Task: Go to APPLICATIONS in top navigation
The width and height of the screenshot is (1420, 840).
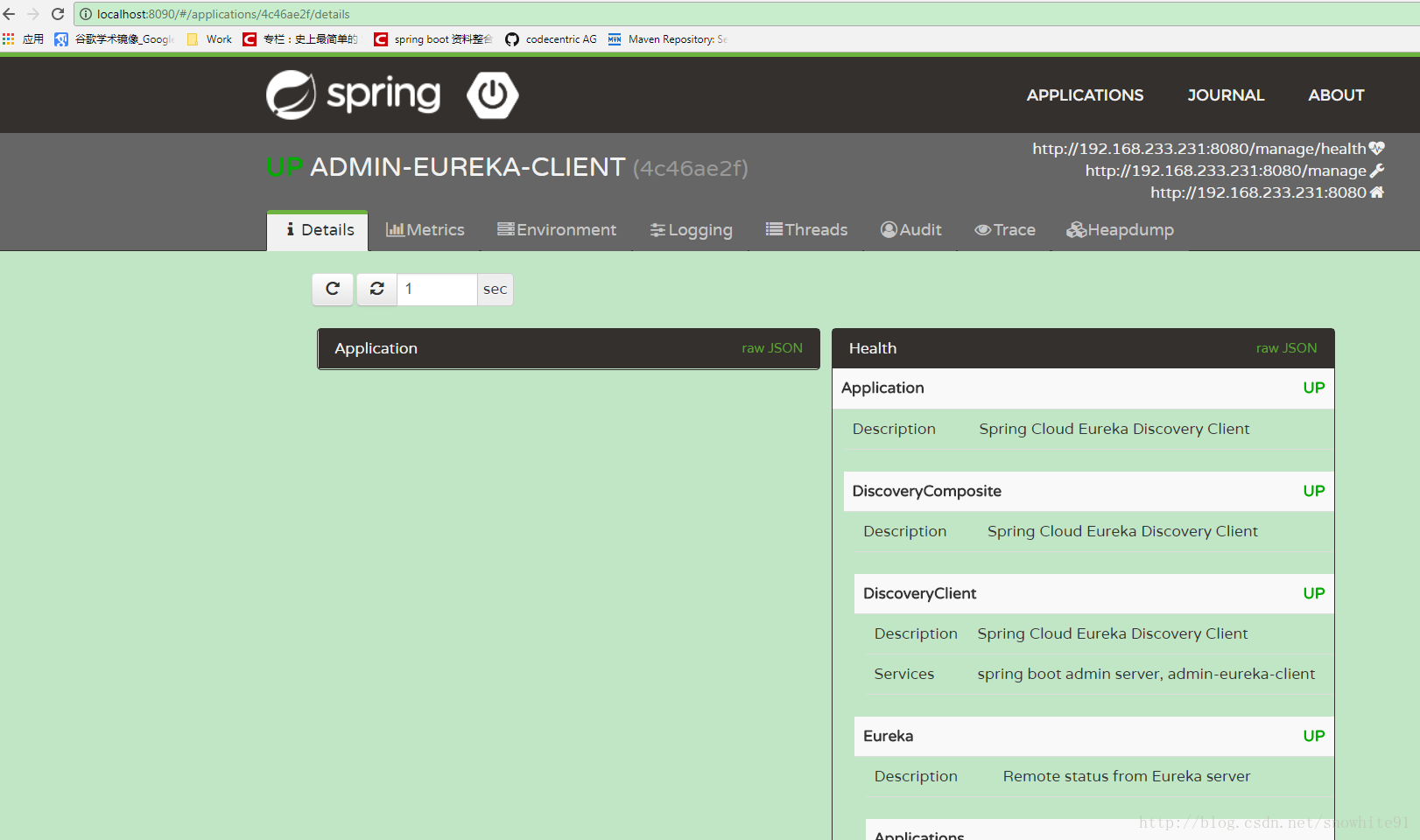Action: [1085, 95]
